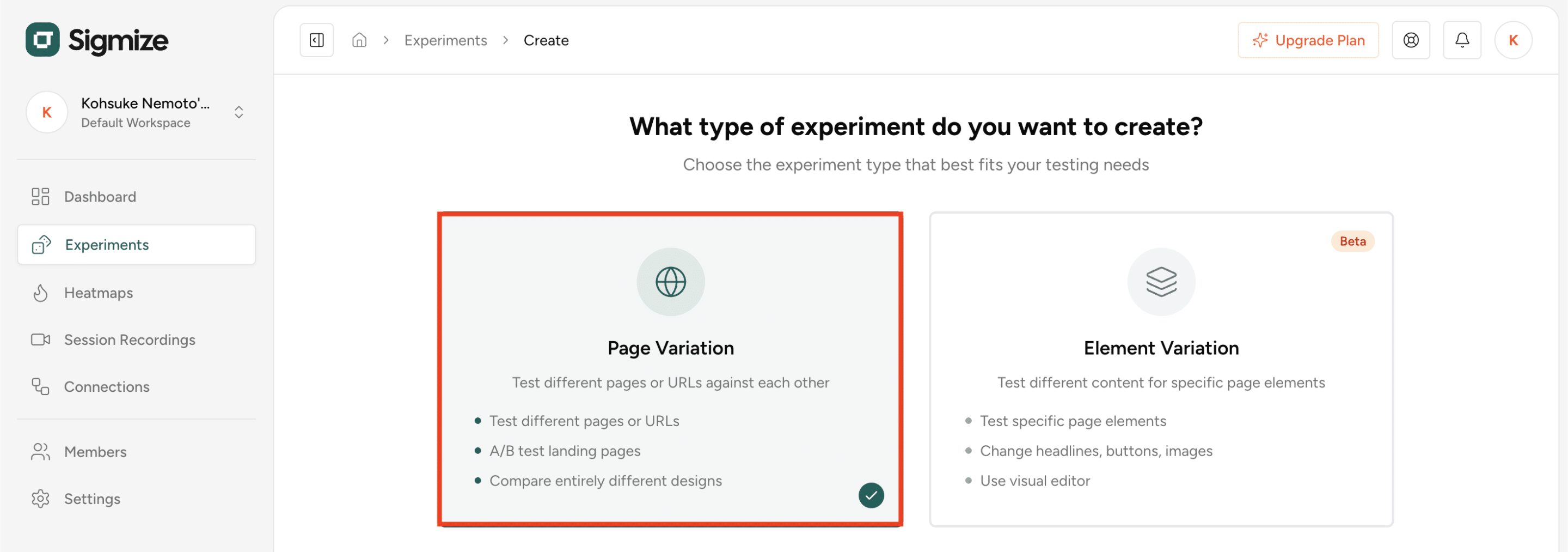Go to home via breadcrumb icon
The image size is (1568, 552).
click(x=359, y=40)
